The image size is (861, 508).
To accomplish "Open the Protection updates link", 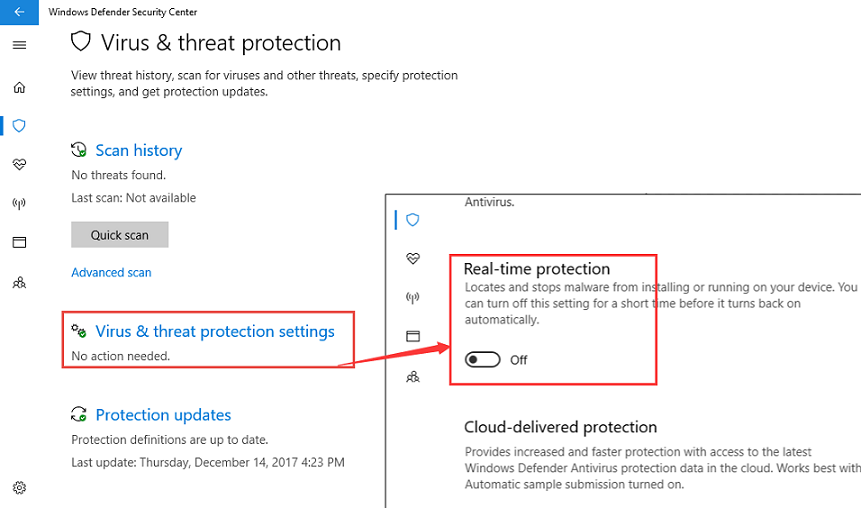I will pyautogui.click(x=163, y=415).
